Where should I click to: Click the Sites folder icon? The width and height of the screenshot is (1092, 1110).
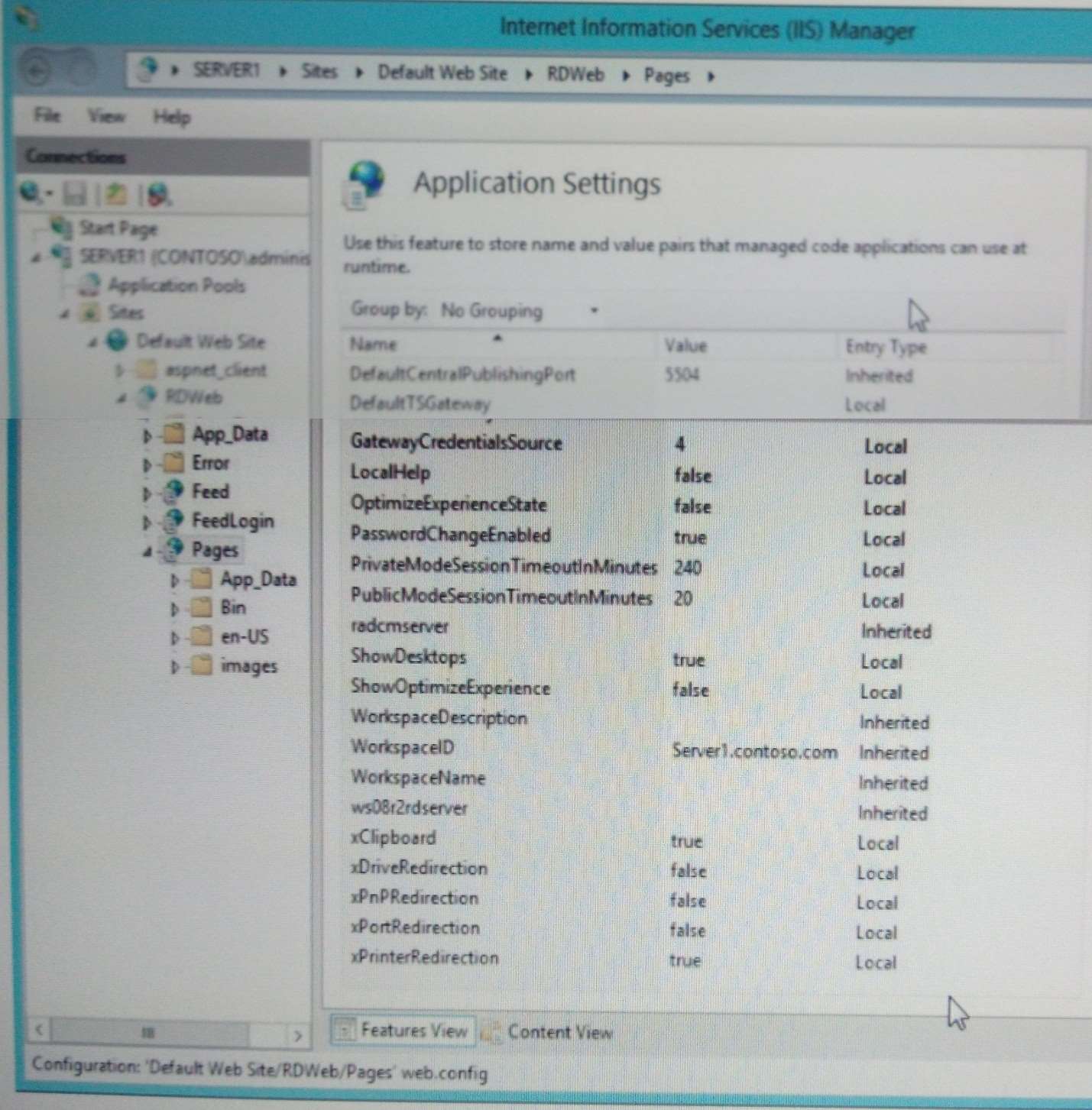tap(90, 312)
